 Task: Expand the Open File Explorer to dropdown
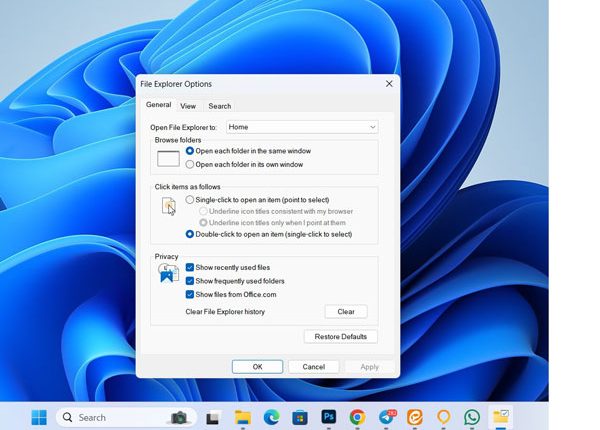[302, 127]
